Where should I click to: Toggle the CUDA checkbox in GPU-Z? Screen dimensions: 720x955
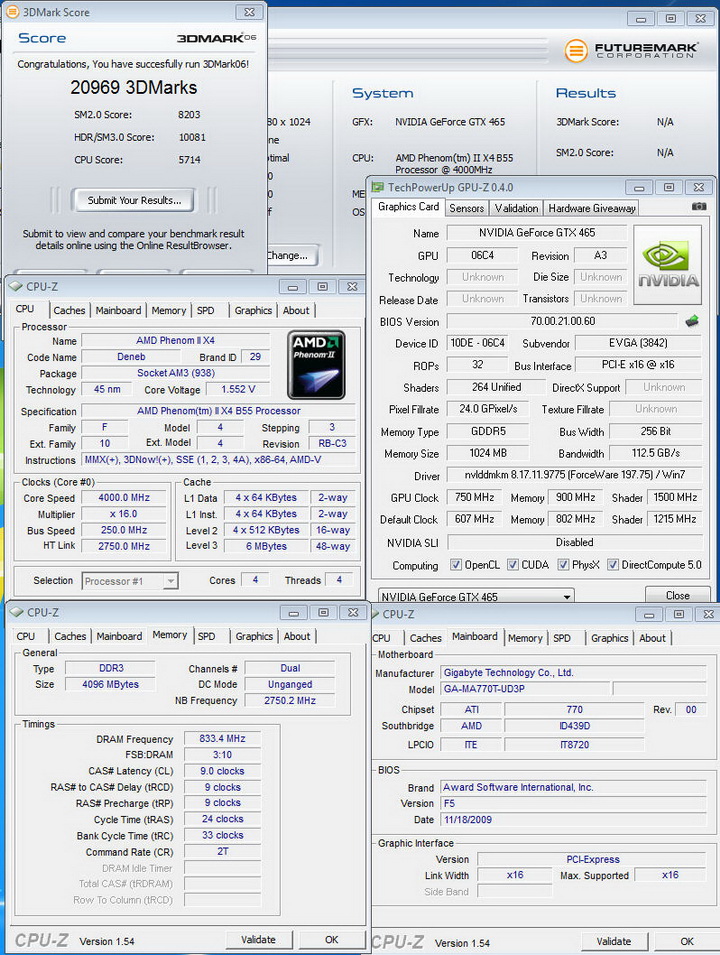[x=513, y=565]
